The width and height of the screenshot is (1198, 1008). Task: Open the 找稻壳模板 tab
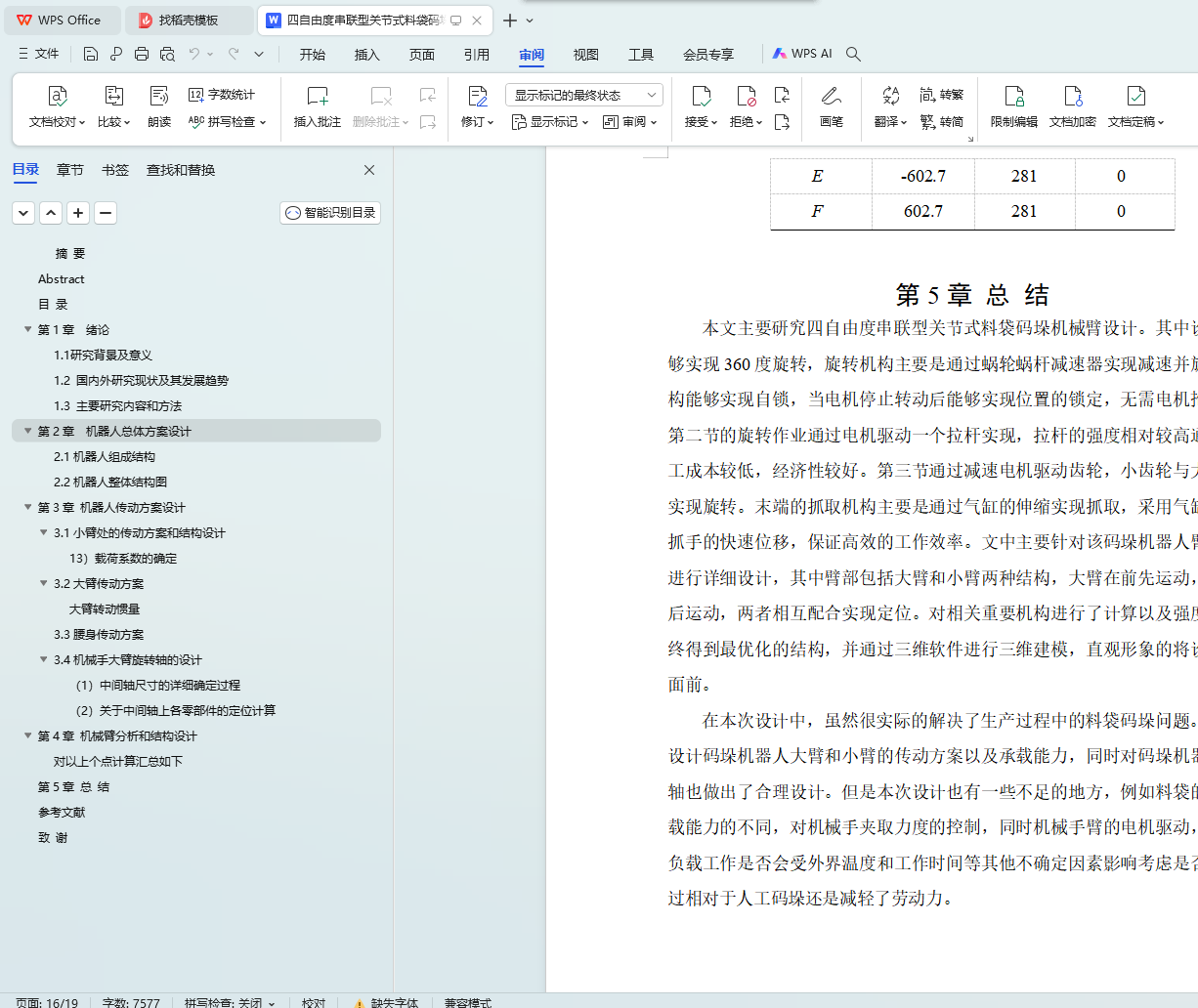click(189, 20)
